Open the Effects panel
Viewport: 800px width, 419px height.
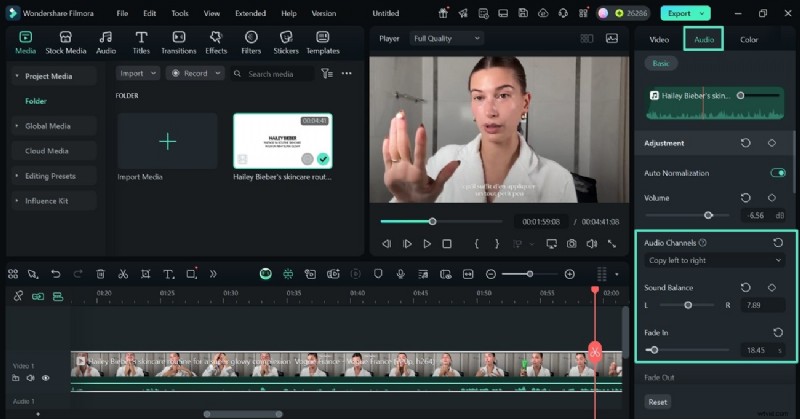pos(216,42)
